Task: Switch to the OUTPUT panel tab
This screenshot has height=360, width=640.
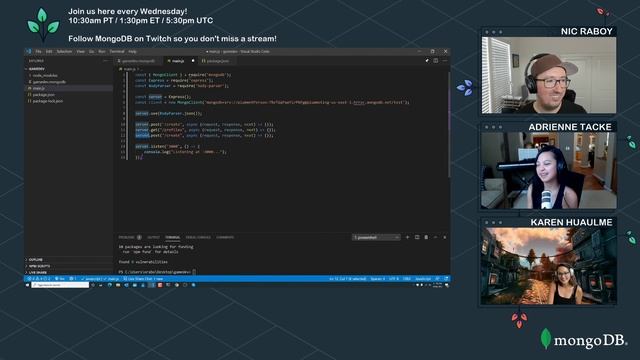Action: 153,237
